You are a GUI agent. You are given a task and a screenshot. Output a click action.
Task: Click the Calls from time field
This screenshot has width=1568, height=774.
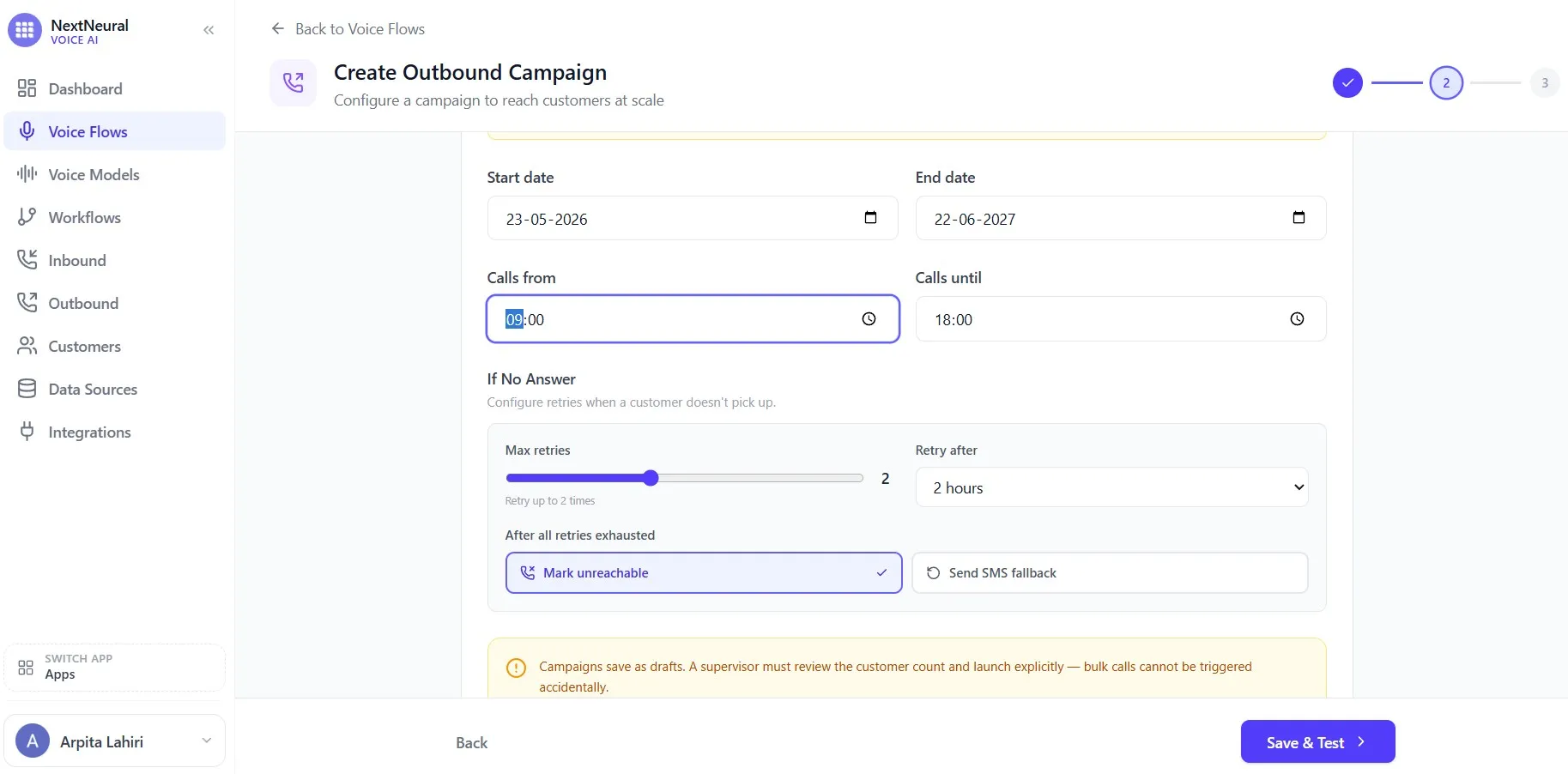pos(693,319)
